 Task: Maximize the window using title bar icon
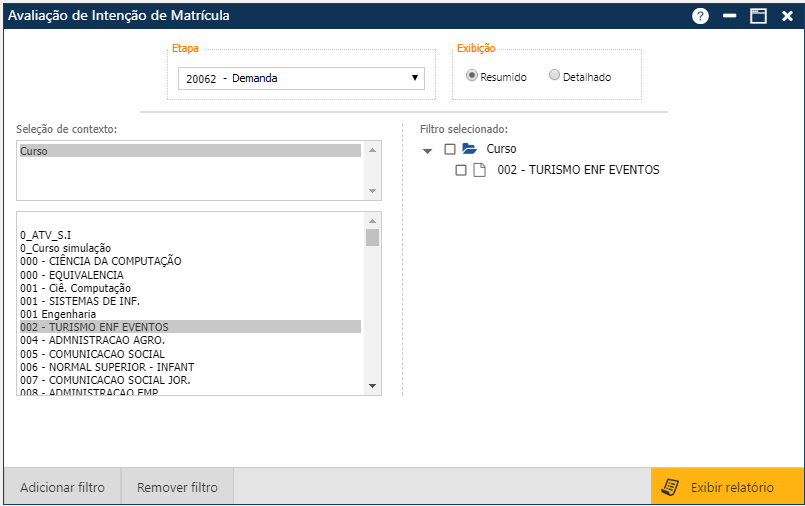(758, 16)
